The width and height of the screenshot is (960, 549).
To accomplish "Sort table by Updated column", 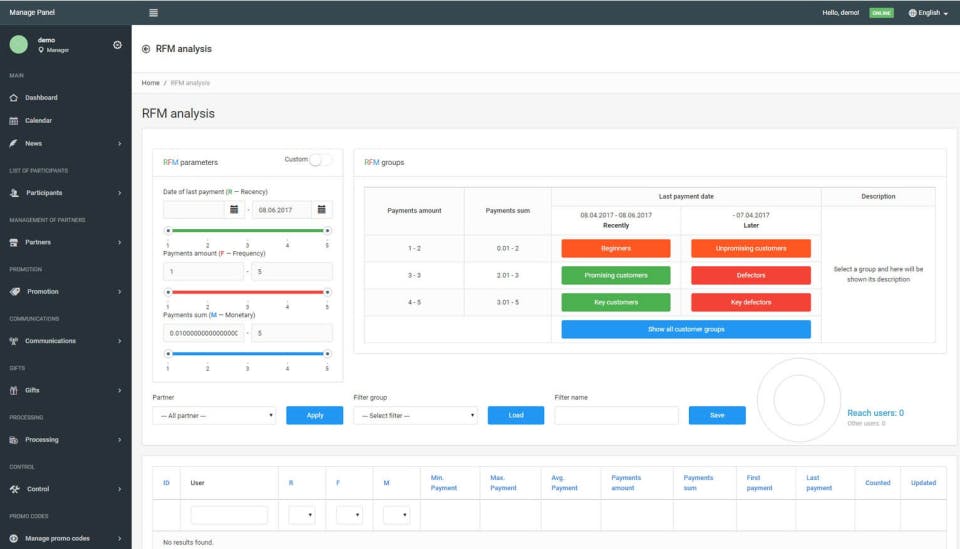I will point(923,483).
